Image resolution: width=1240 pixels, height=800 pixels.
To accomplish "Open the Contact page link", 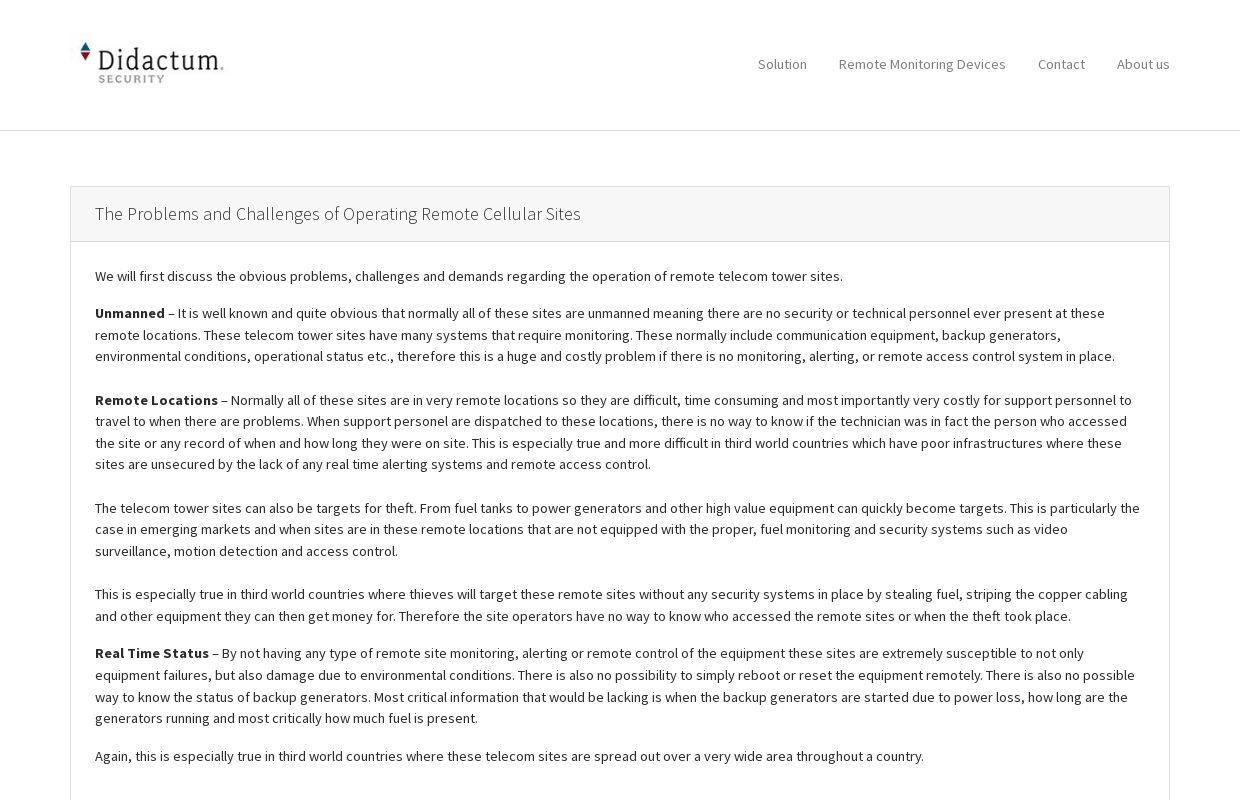I will (x=1061, y=64).
